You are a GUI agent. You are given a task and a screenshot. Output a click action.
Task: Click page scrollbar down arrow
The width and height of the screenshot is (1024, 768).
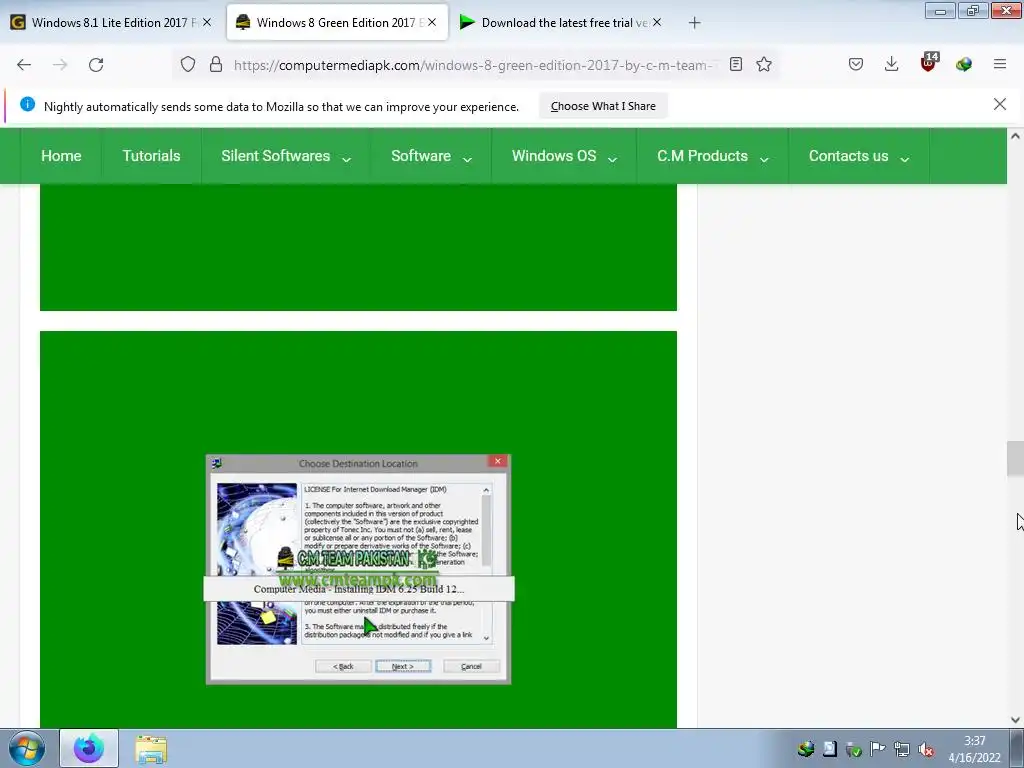(x=1015, y=720)
